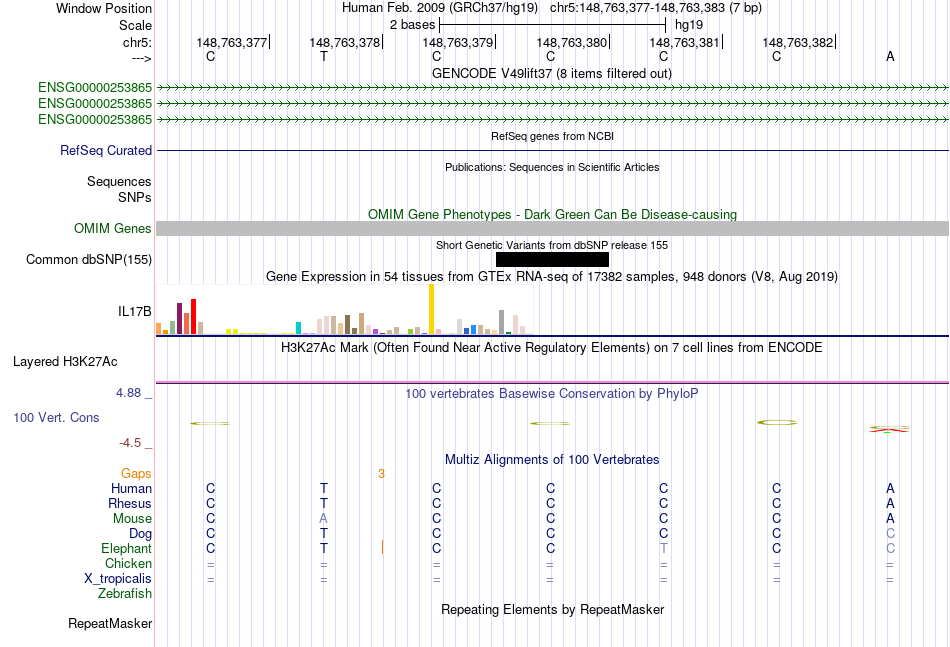
Task: Open the OMIM Gene Phenotypes track title
Action: [x=552, y=214]
